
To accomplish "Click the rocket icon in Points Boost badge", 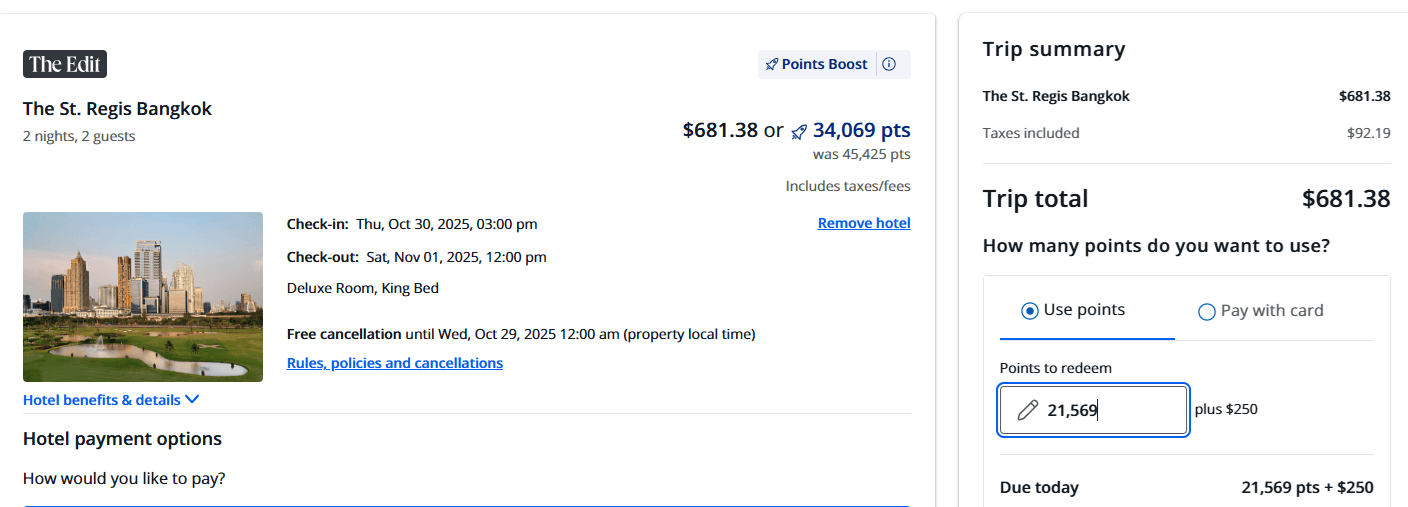I will tap(771, 64).
